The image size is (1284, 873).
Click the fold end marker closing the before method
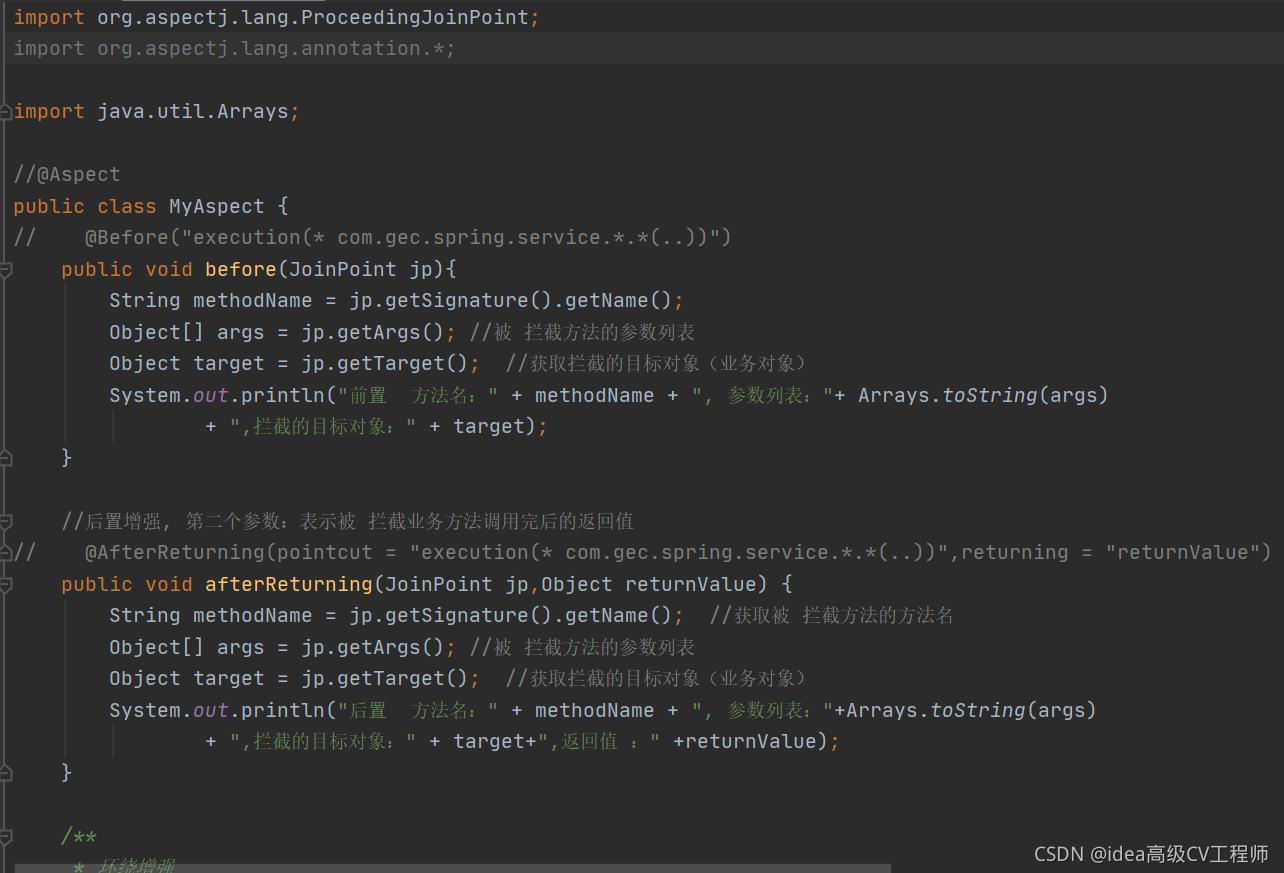[5, 458]
